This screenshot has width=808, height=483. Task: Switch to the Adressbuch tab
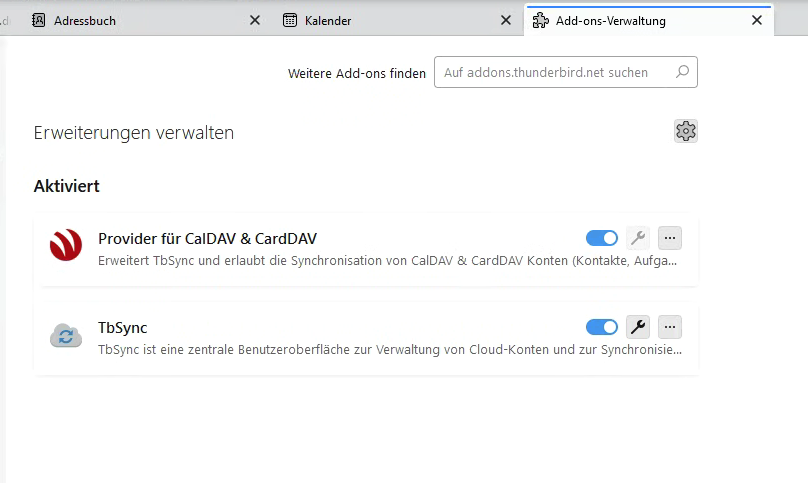click(x=120, y=20)
